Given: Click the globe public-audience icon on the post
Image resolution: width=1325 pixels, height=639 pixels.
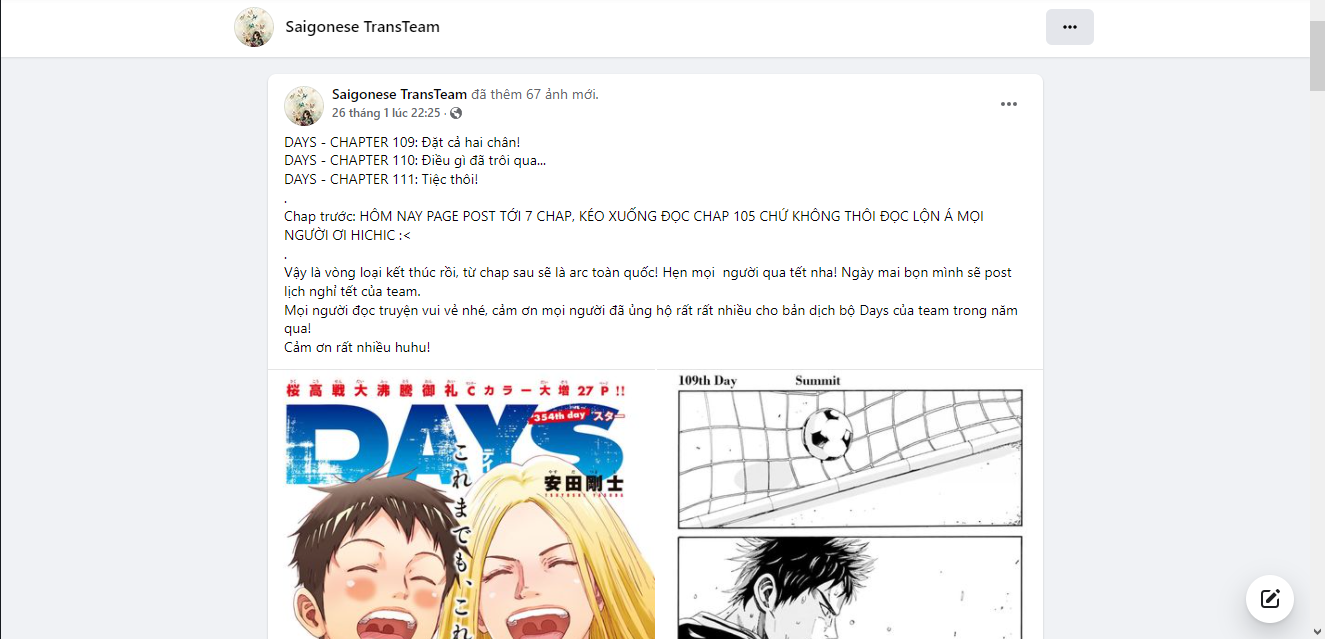Looking at the screenshot, I should coord(456,113).
